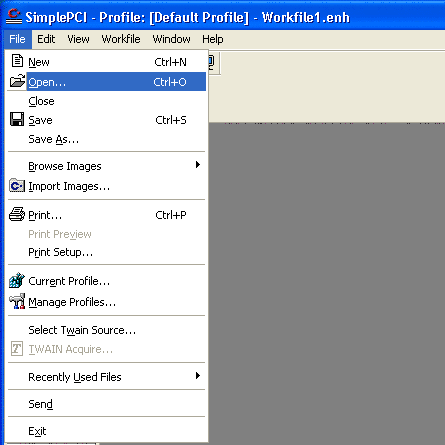445x445 pixels.
Task: Open the Workfile menu
Action: click(121, 39)
